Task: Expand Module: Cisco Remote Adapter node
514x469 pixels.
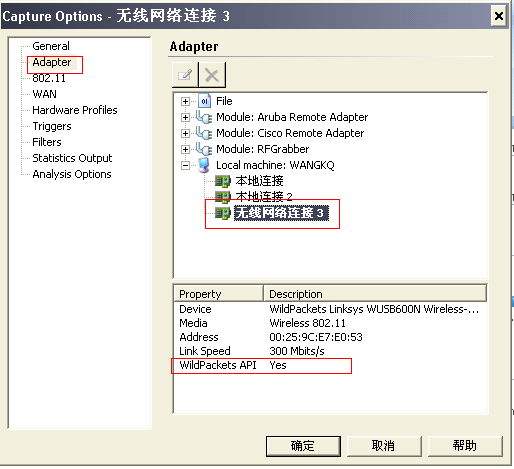Action: coord(185,133)
